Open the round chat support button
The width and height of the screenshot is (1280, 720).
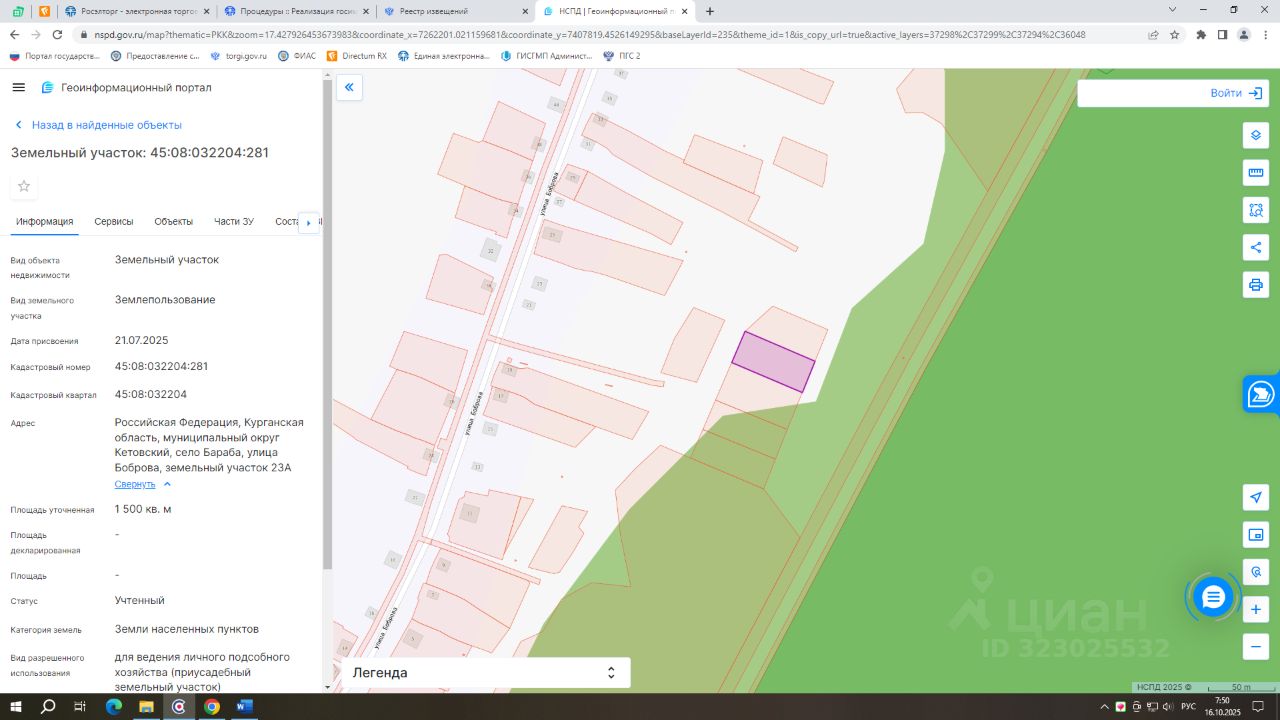[x=1213, y=598]
